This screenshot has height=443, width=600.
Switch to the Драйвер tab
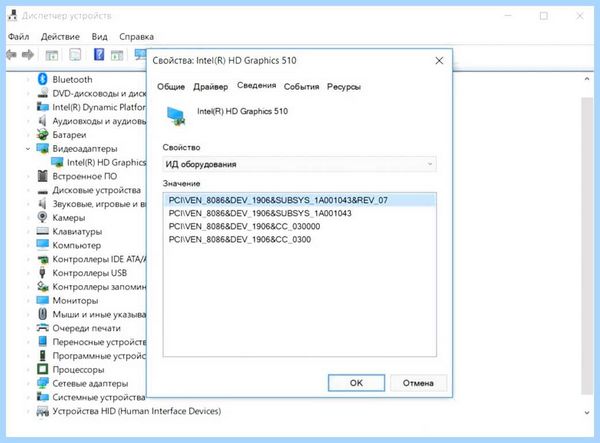coord(210,87)
